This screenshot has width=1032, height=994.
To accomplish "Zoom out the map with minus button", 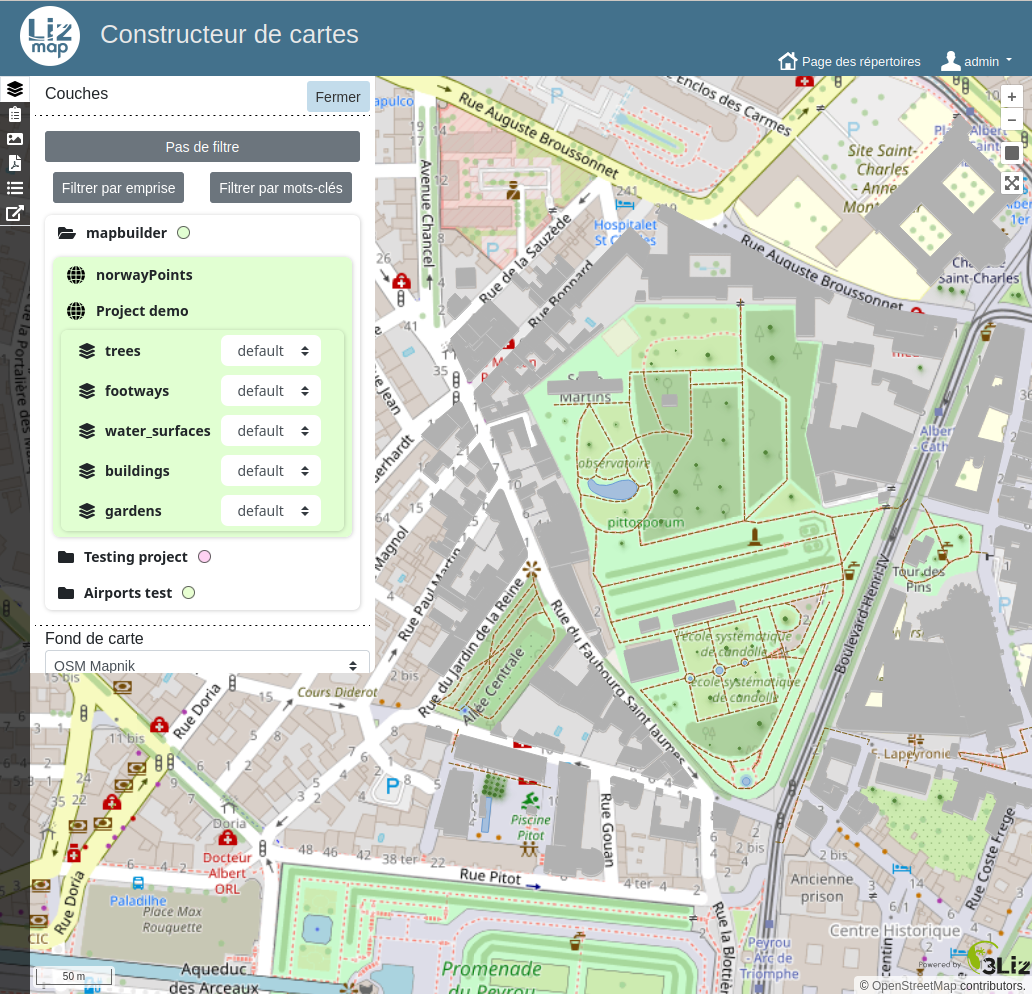I will pos(1012,120).
